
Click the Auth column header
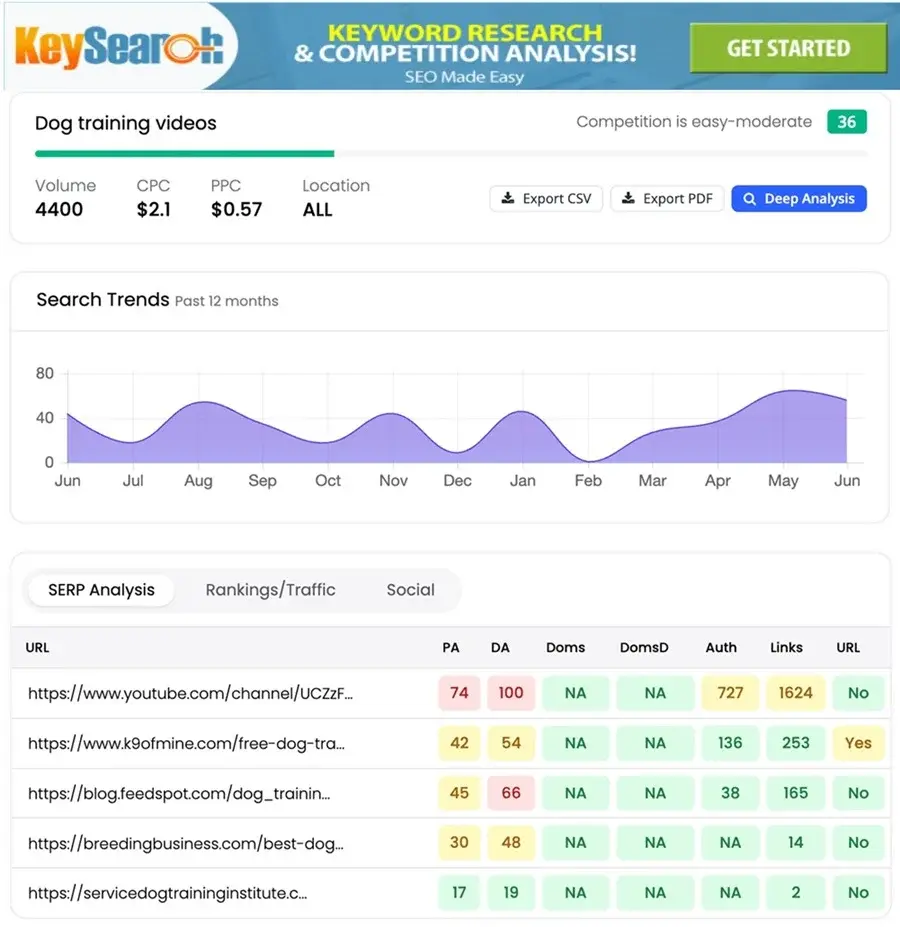(721, 647)
